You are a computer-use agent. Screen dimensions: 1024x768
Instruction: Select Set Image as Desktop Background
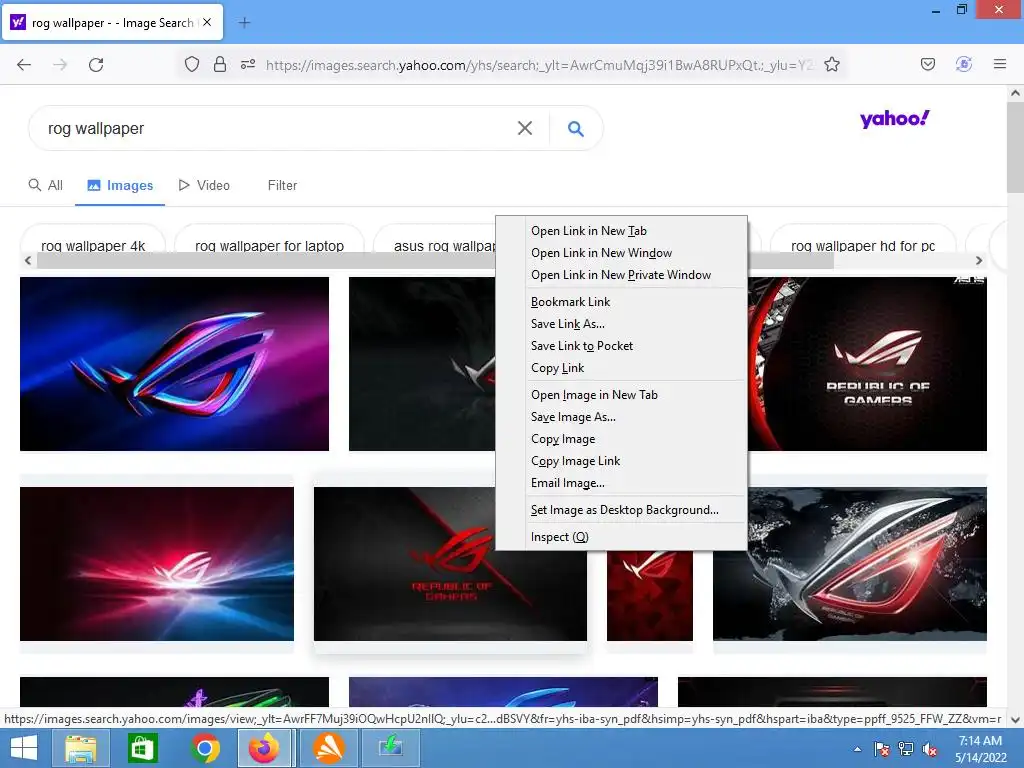click(x=621, y=510)
